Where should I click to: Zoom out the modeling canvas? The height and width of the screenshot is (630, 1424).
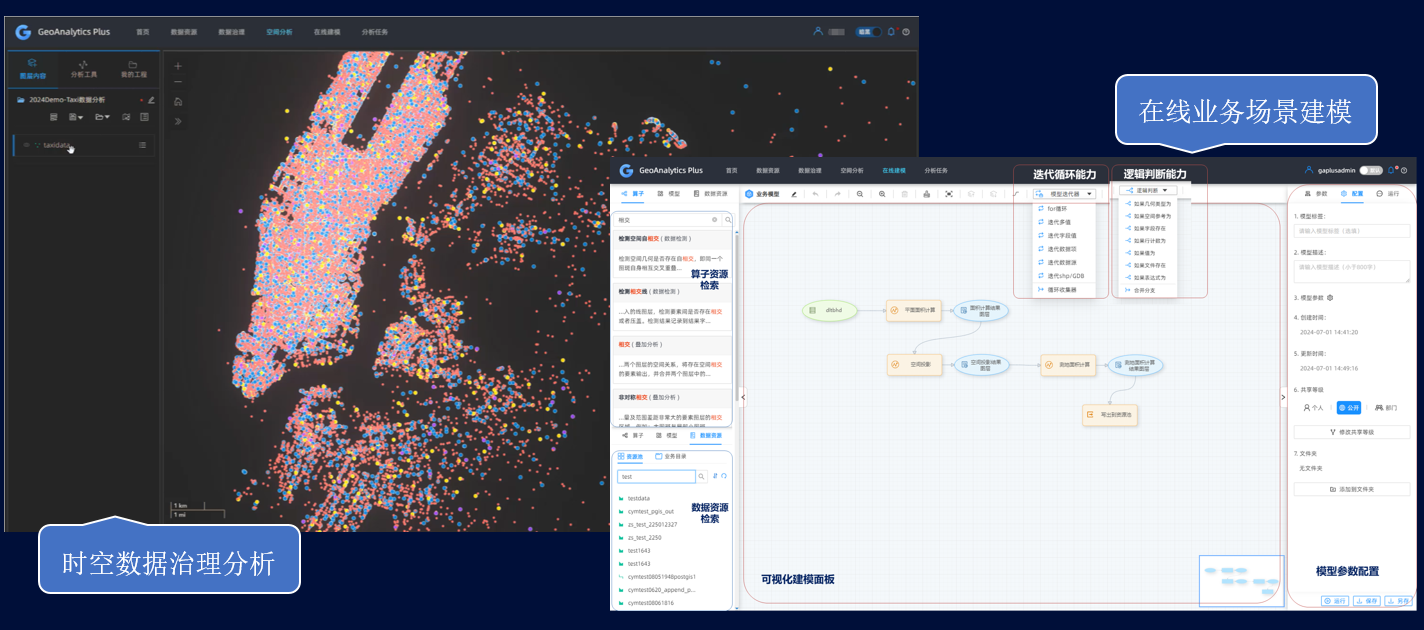(x=860, y=194)
